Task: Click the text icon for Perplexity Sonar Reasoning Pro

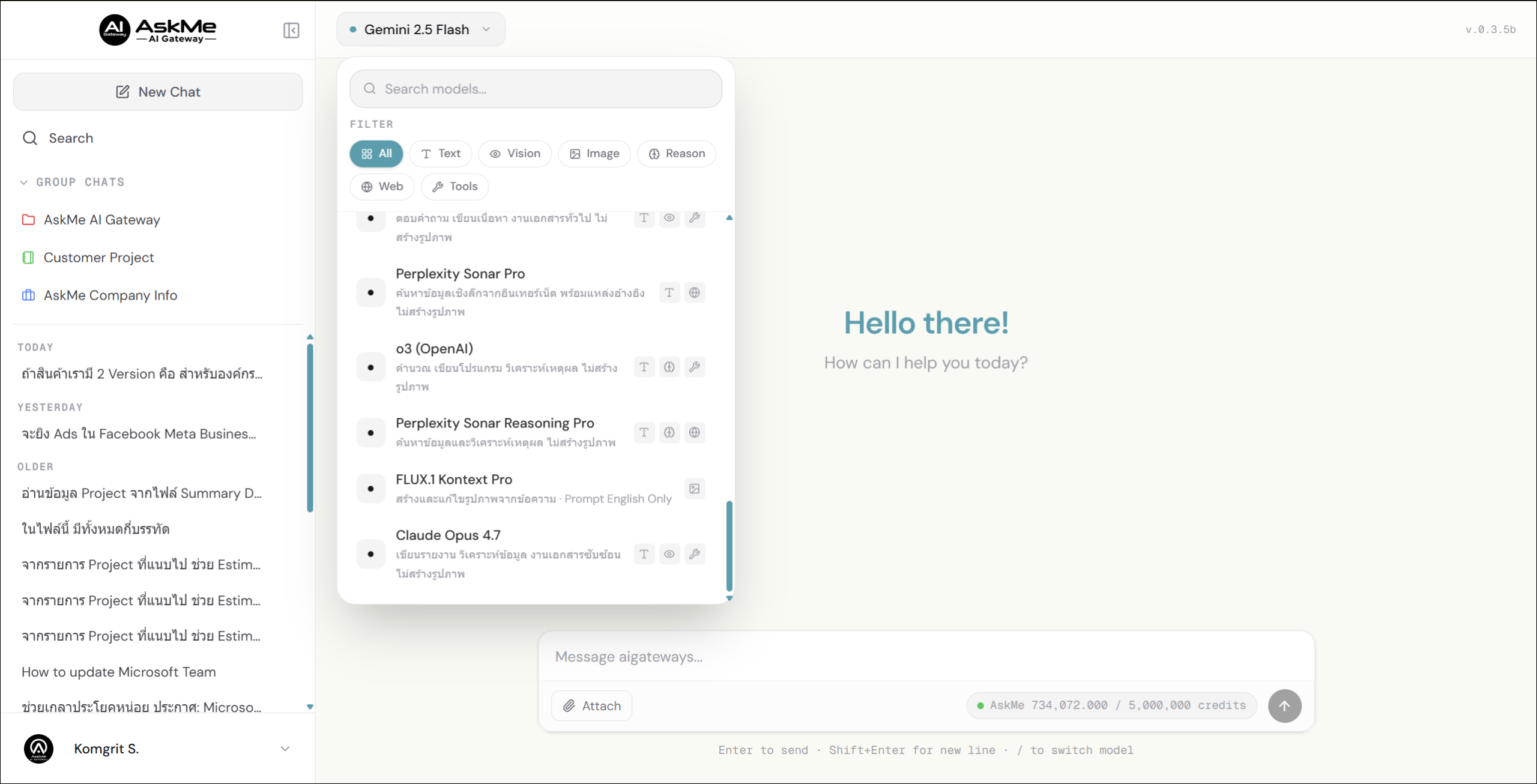Action: (644, 432)
